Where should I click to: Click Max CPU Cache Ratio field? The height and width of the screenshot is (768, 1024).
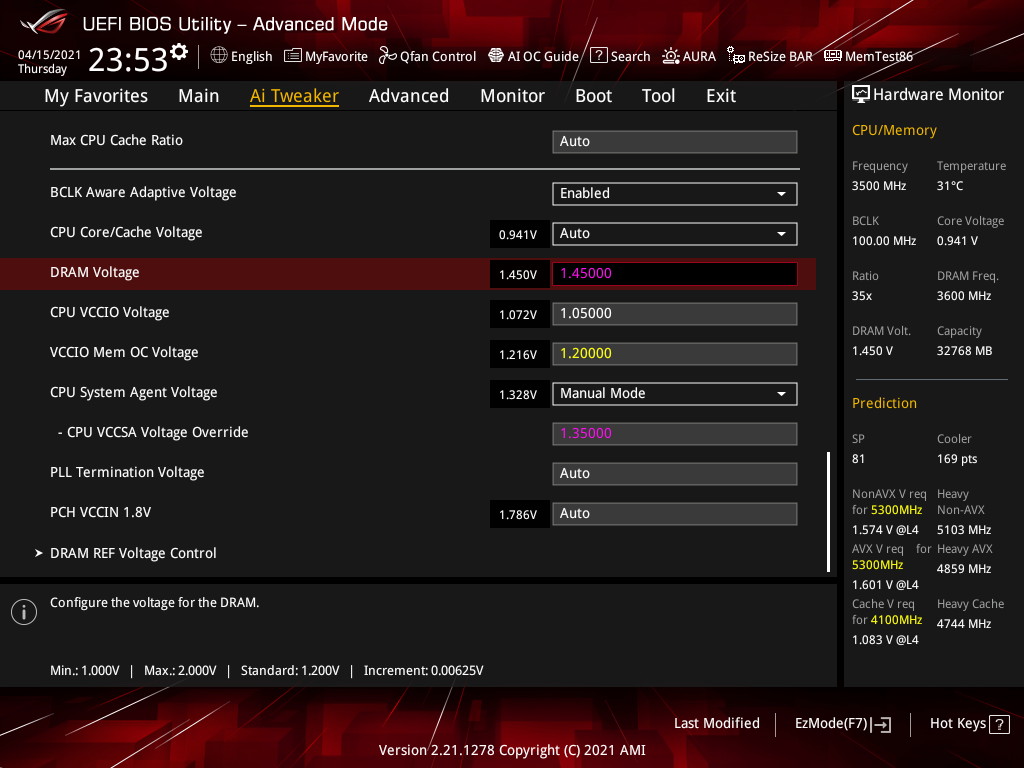[x=675, y=142]
